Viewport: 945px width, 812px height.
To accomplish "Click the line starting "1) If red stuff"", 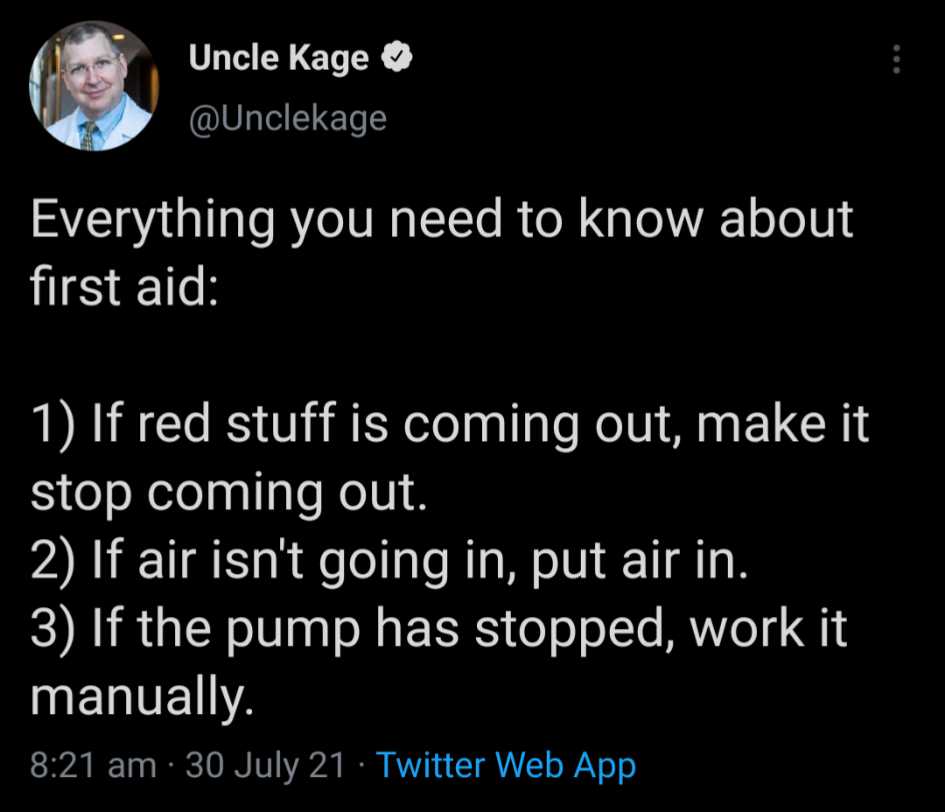I will click(450, 424).
